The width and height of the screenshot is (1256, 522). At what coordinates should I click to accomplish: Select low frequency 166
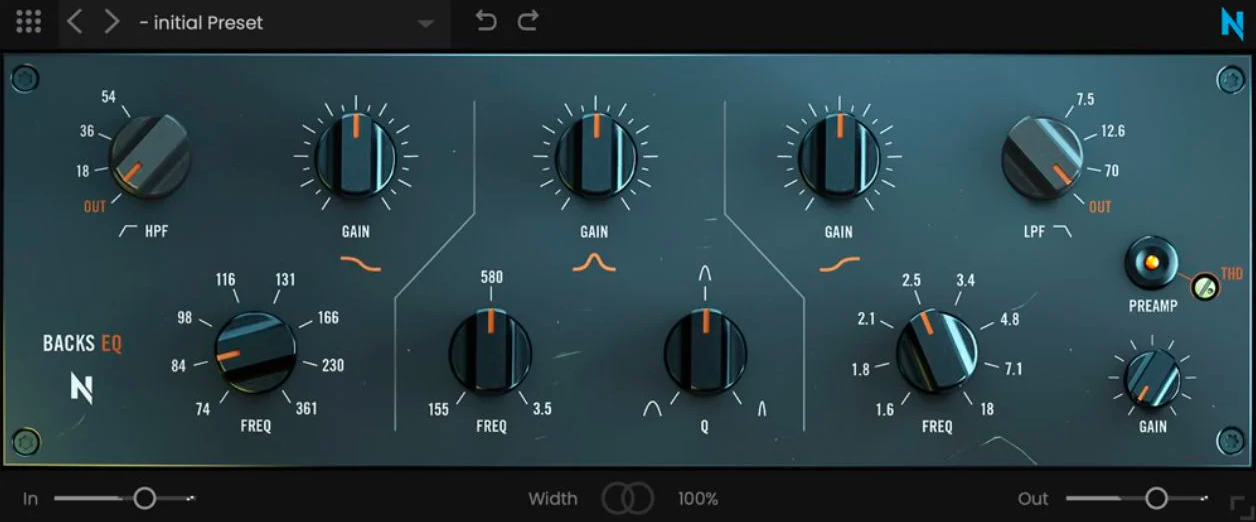[328, 318]
